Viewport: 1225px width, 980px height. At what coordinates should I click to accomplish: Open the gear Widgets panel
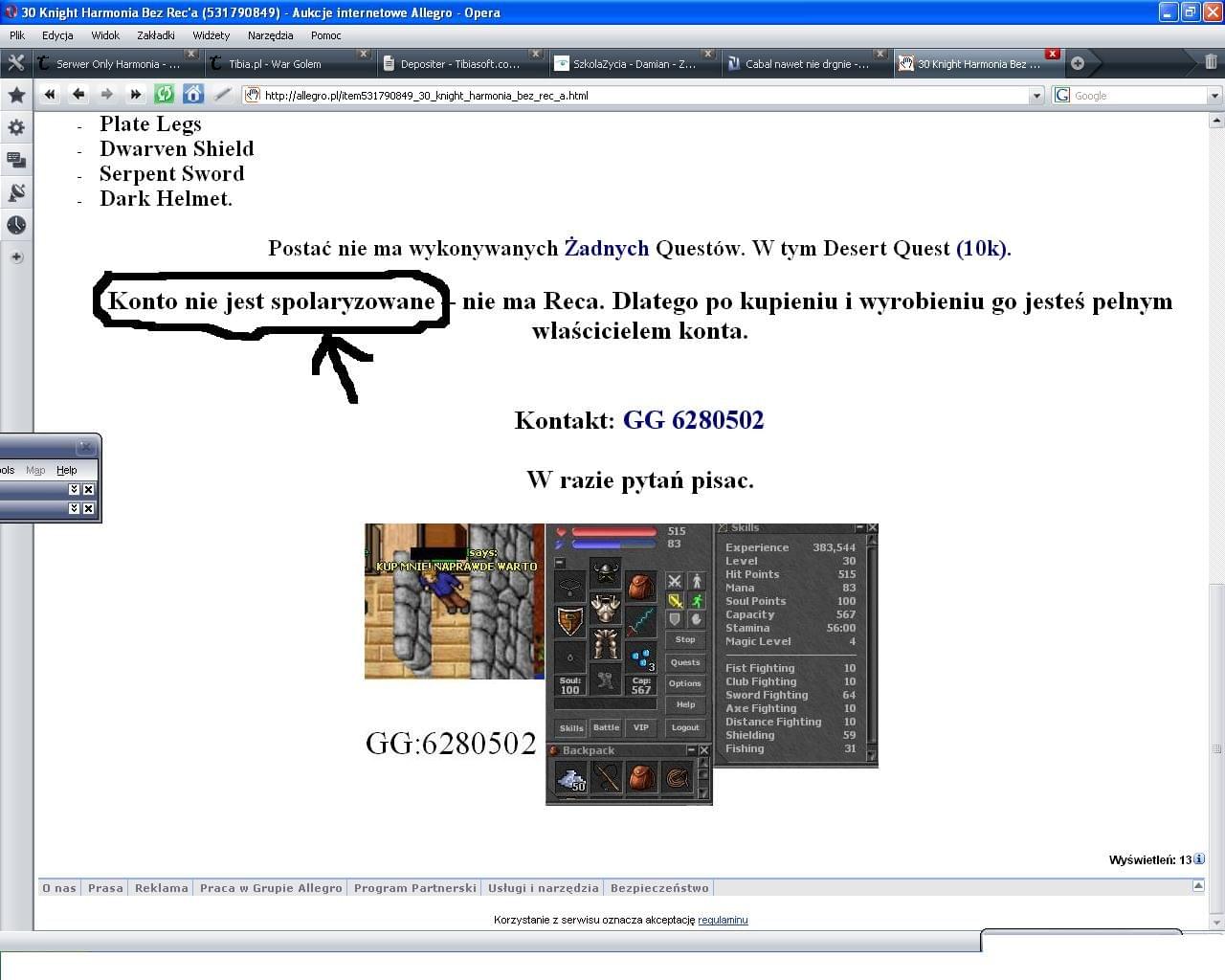(x=16, y=127)
